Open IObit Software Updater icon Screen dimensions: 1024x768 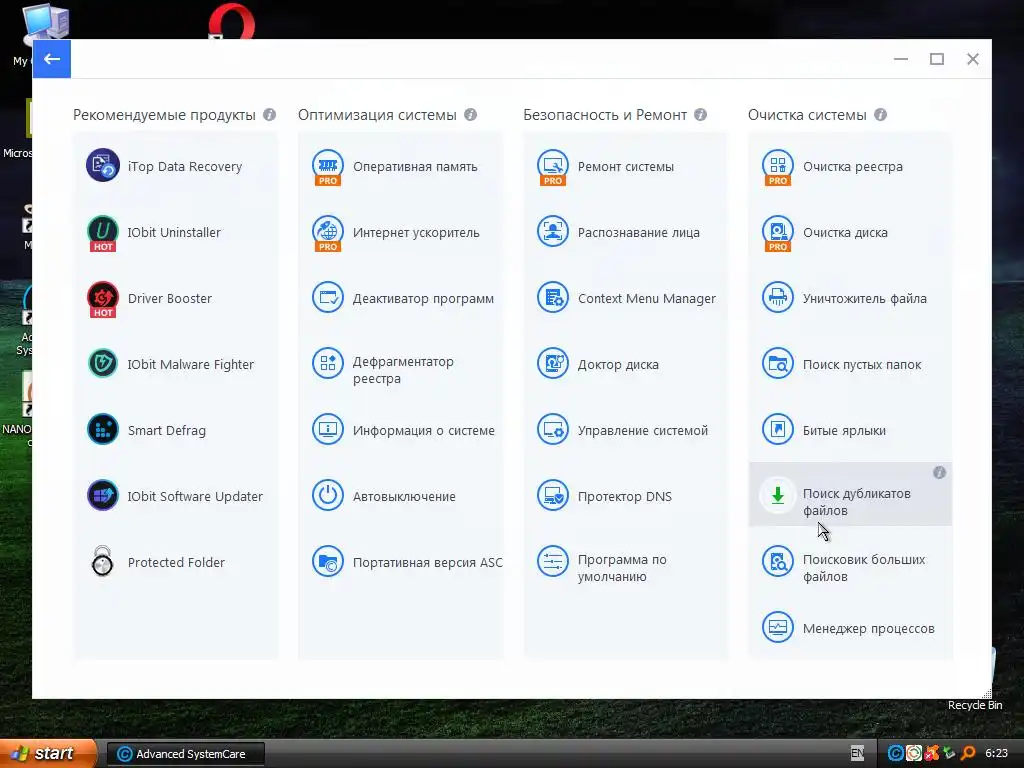103,496
